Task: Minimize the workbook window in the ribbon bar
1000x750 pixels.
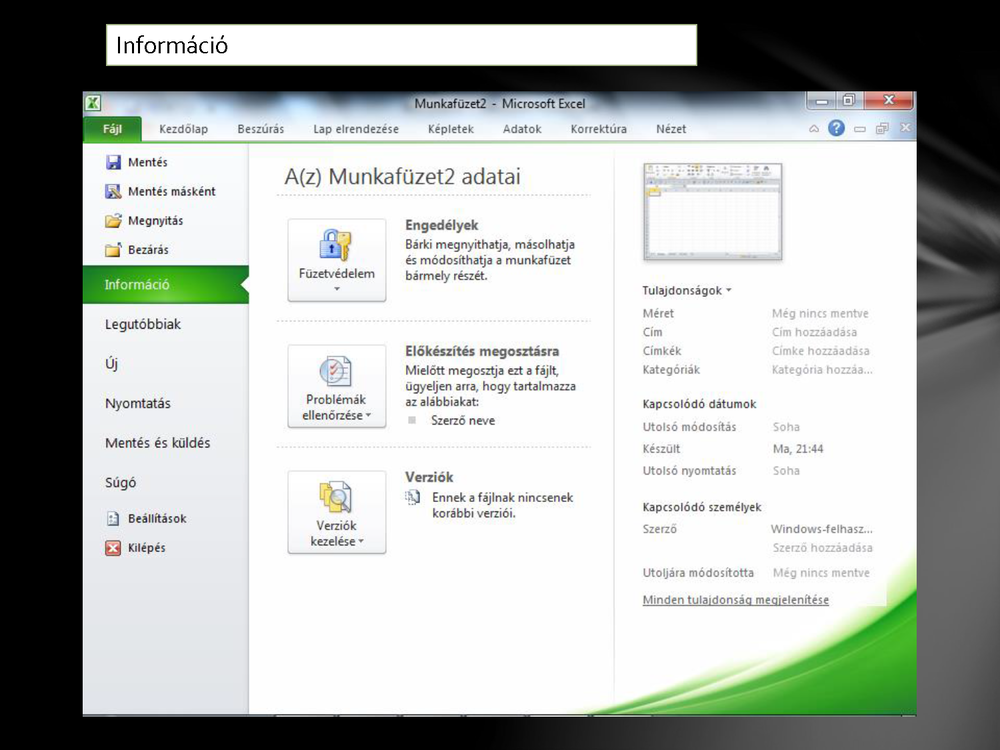Action: (x=860, y=129)
